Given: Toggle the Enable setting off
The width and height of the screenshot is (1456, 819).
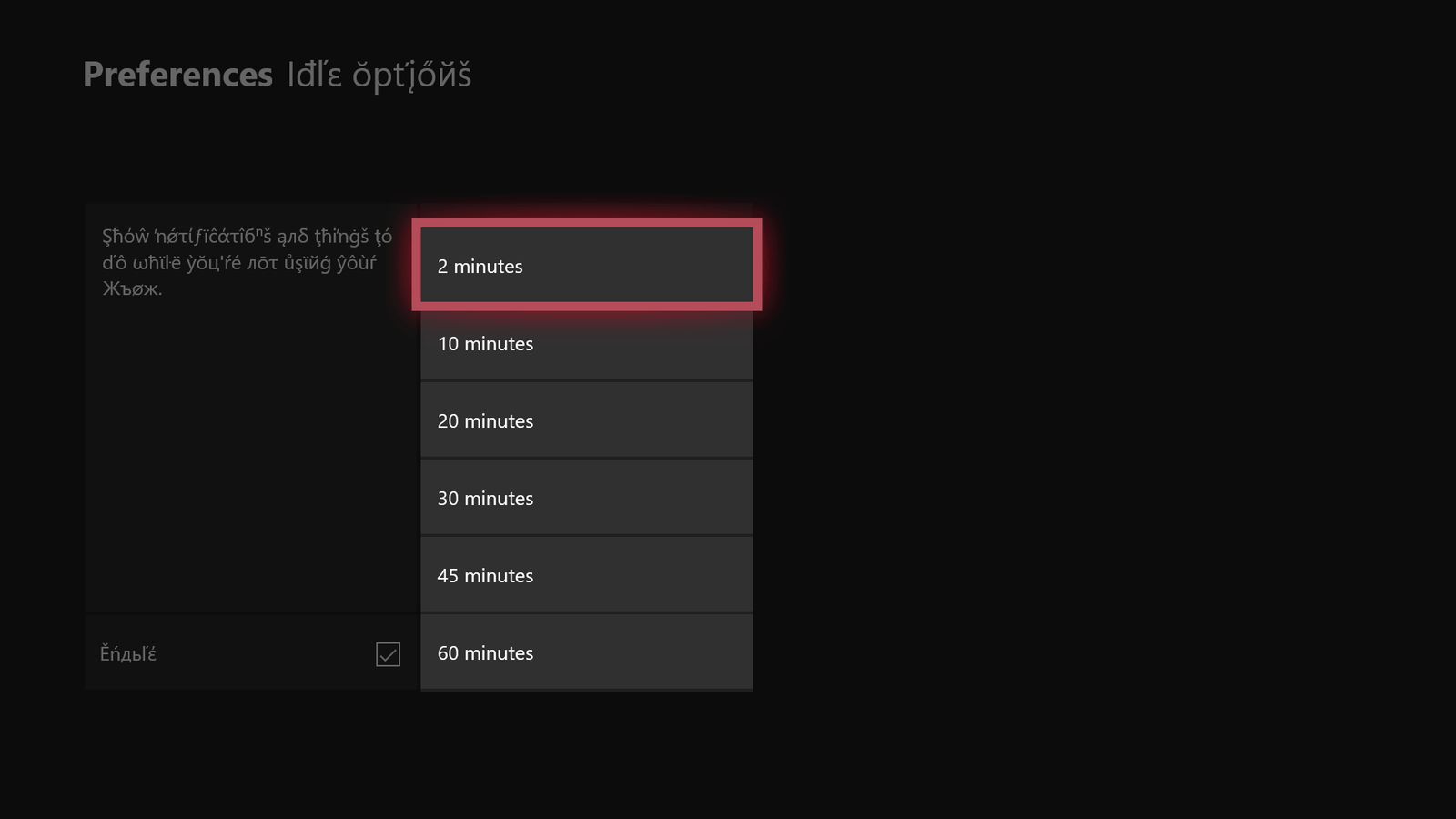Looking at the screenshot, I should [x=389, y=653].
